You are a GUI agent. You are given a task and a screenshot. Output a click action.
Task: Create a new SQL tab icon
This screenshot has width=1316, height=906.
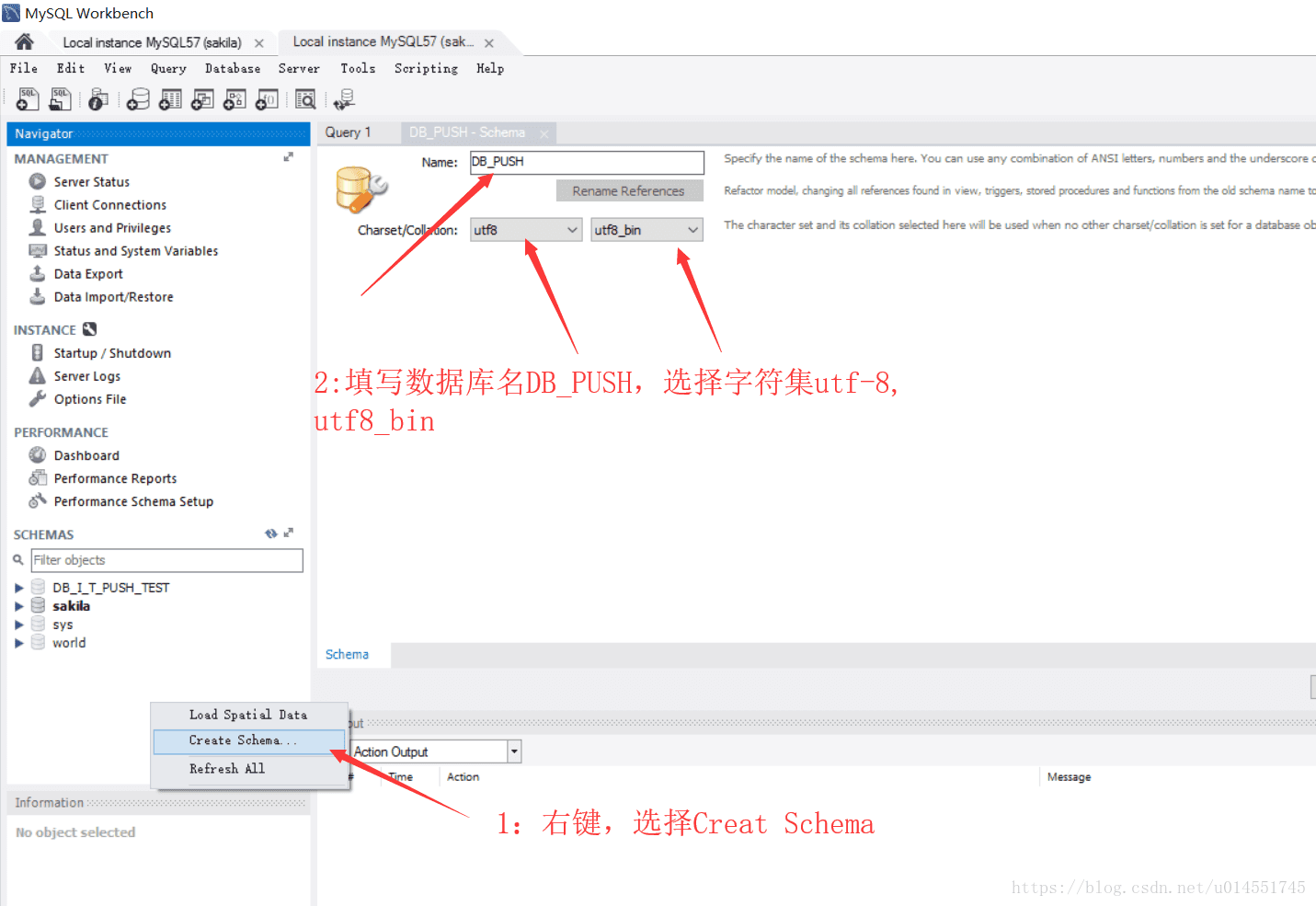coord(28,99)
